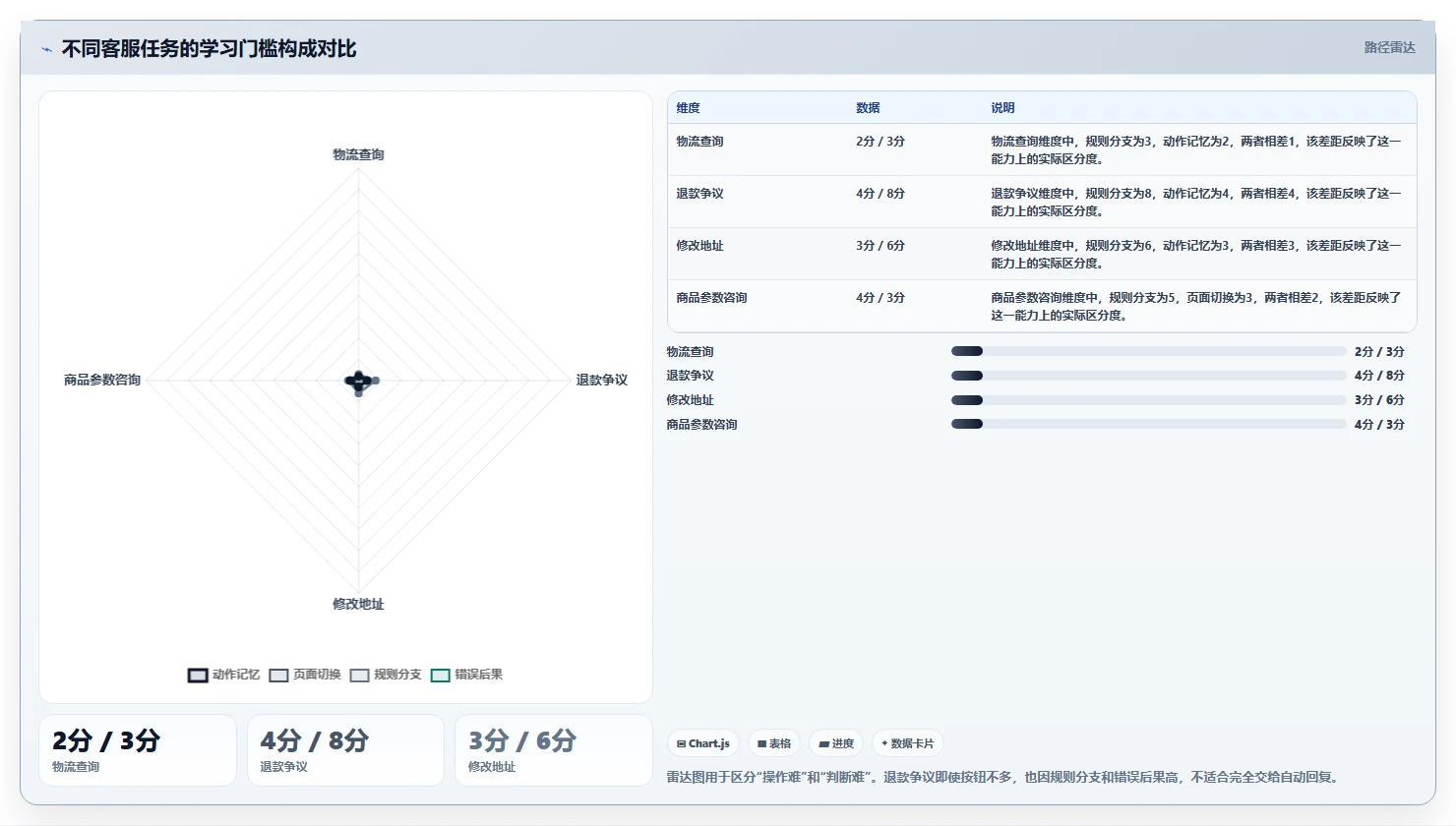Screen dimensions: 1456x826
Task: Click the 说明 table column header
Action: [1002, 108]
